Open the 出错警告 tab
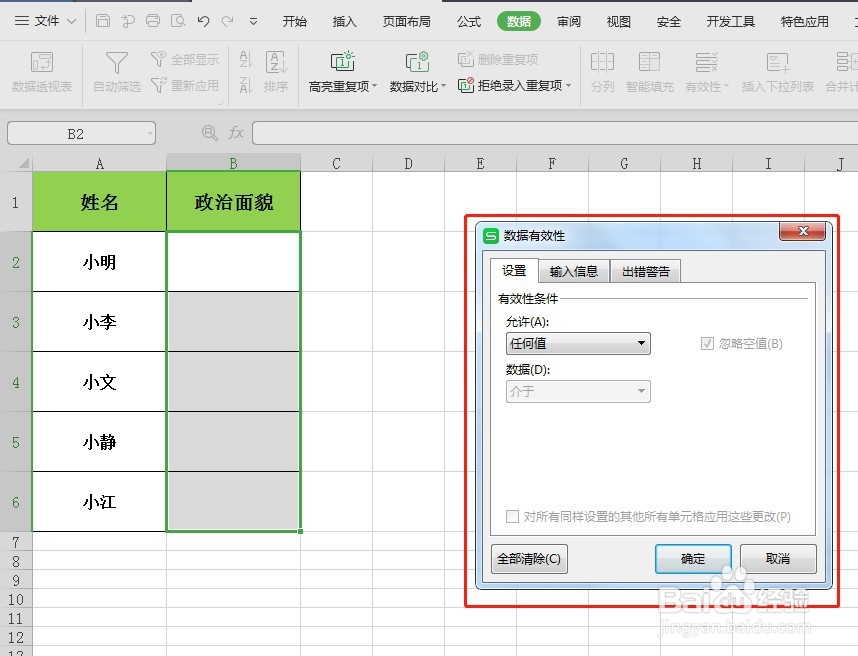Image resolution: width=858 pixels, height=656 pixels. [x=645, y=270]
